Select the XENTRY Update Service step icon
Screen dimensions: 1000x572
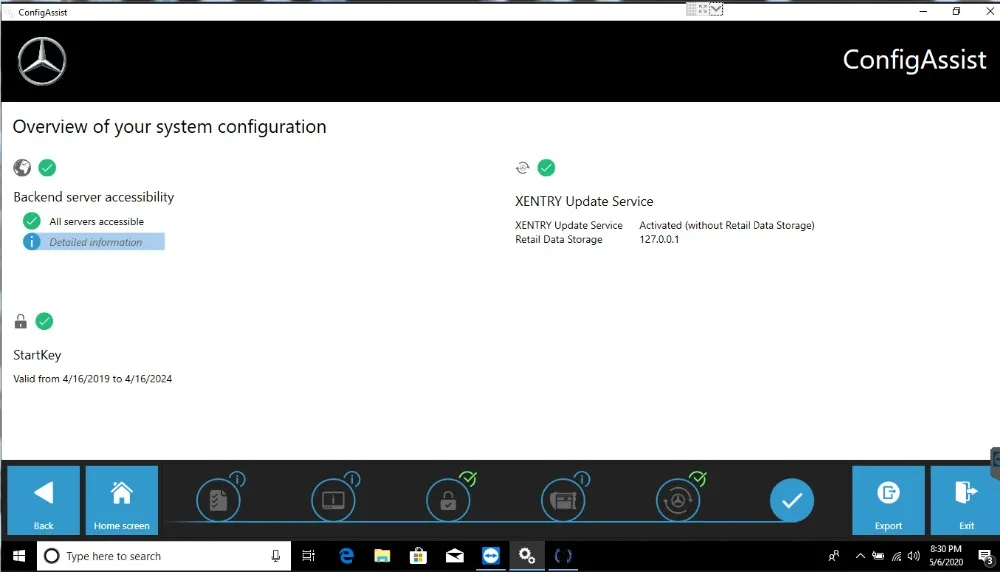(x=678, y=500)
